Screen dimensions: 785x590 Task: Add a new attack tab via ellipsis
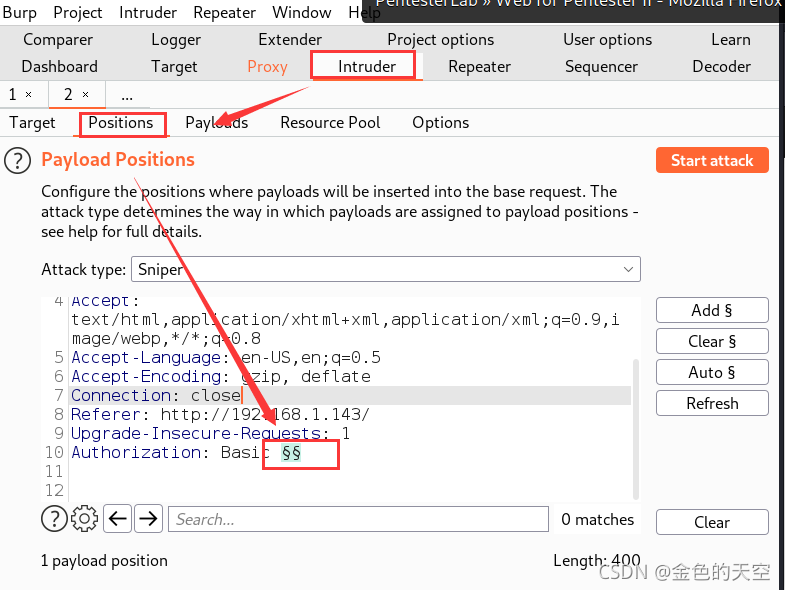[127, 95]
